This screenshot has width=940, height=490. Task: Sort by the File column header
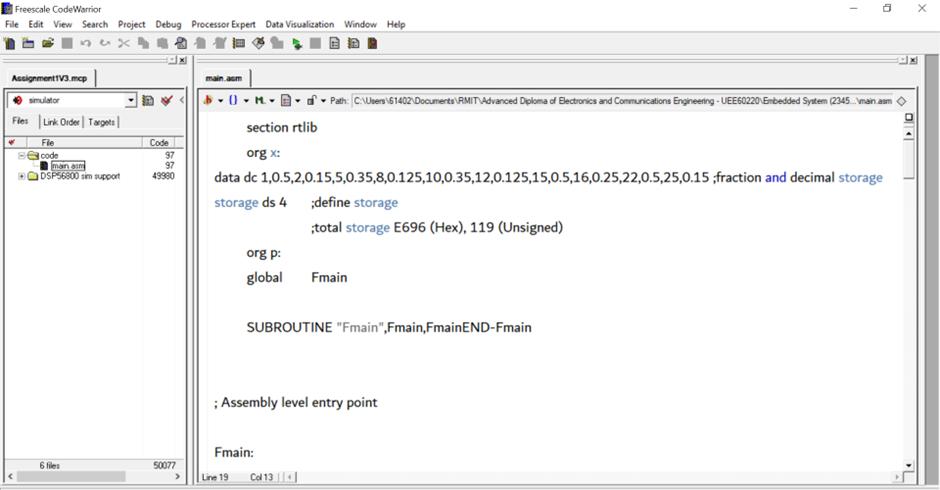[83, 143]
